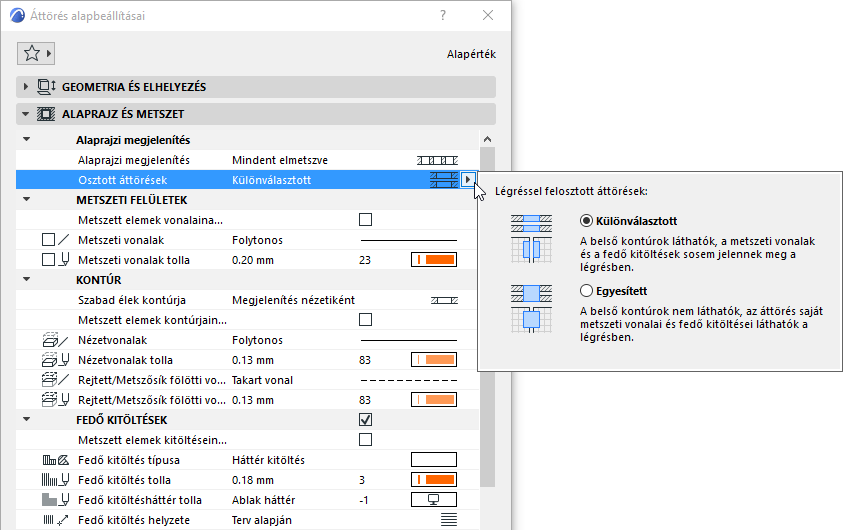Pick the Rejtett vonal tolla color swatch

(x=434, y=400)
